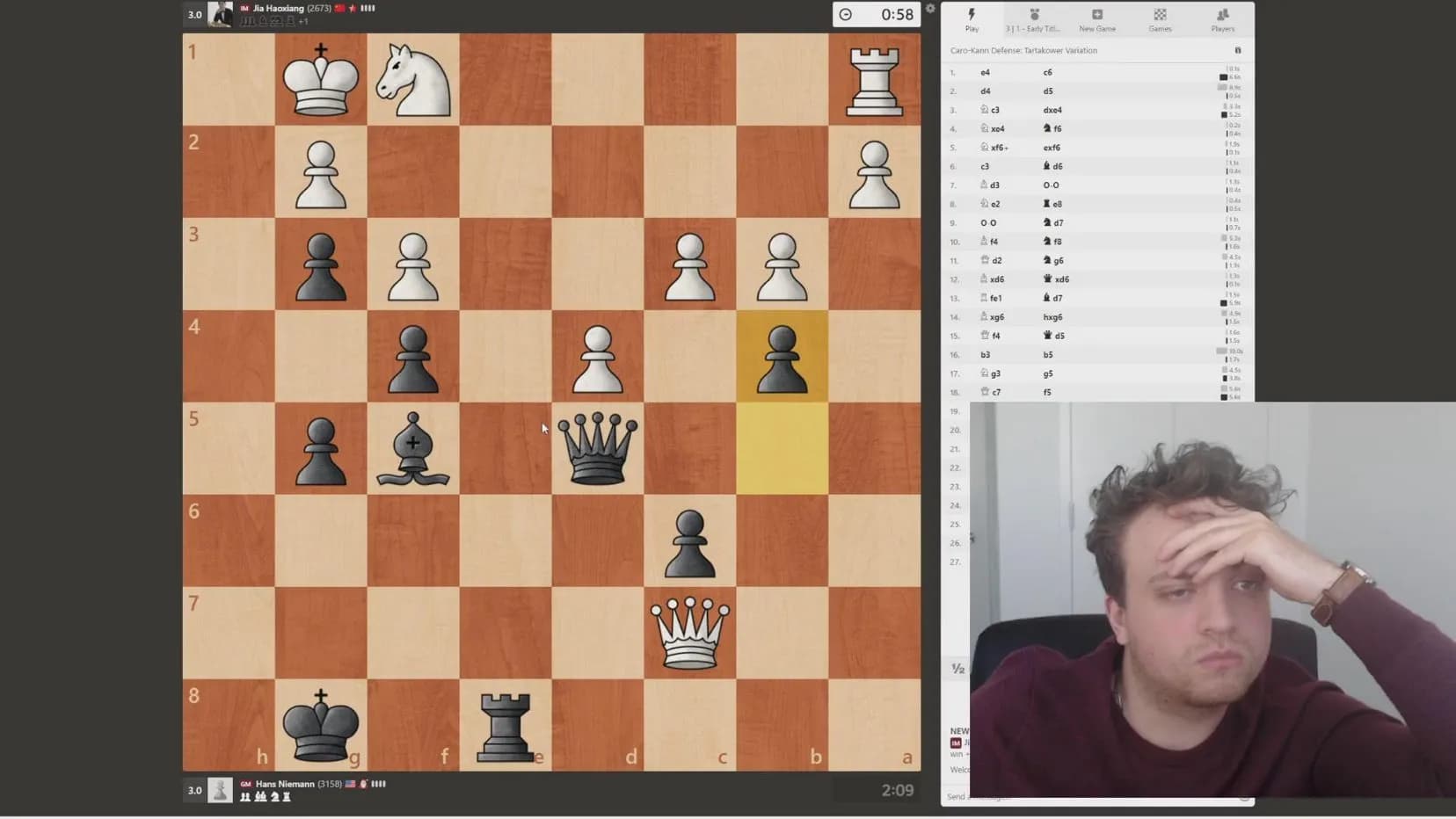This screenshot has height=819, width=1456.
Task: Open the Games chessboard icon tab
Action: 1160,18
